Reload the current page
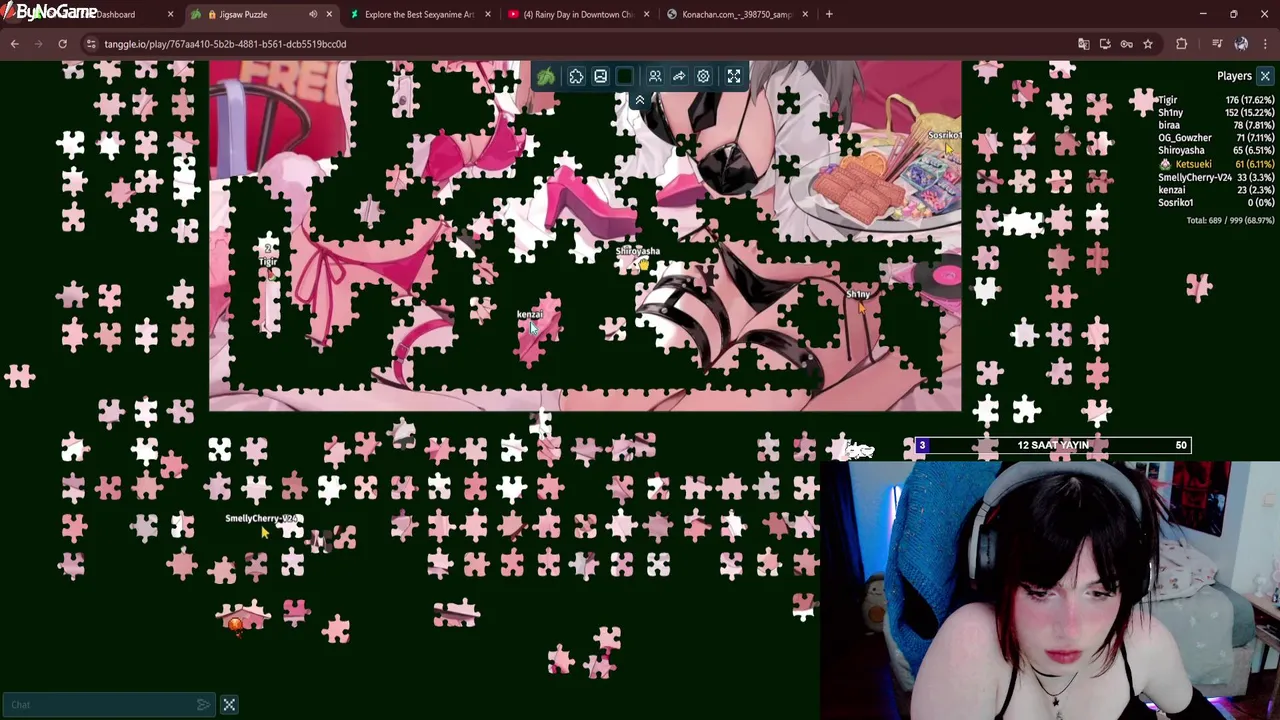 point(62,44)
